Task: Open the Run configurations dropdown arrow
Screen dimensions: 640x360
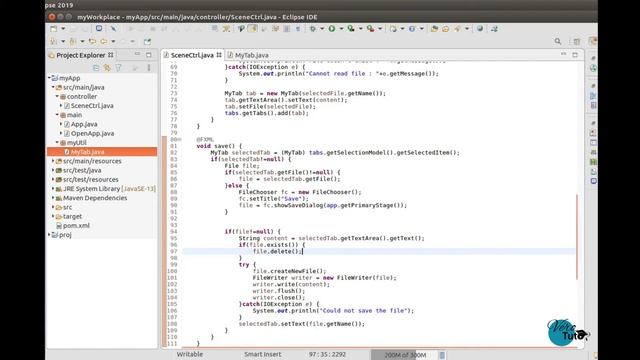Action: point(341,29)
